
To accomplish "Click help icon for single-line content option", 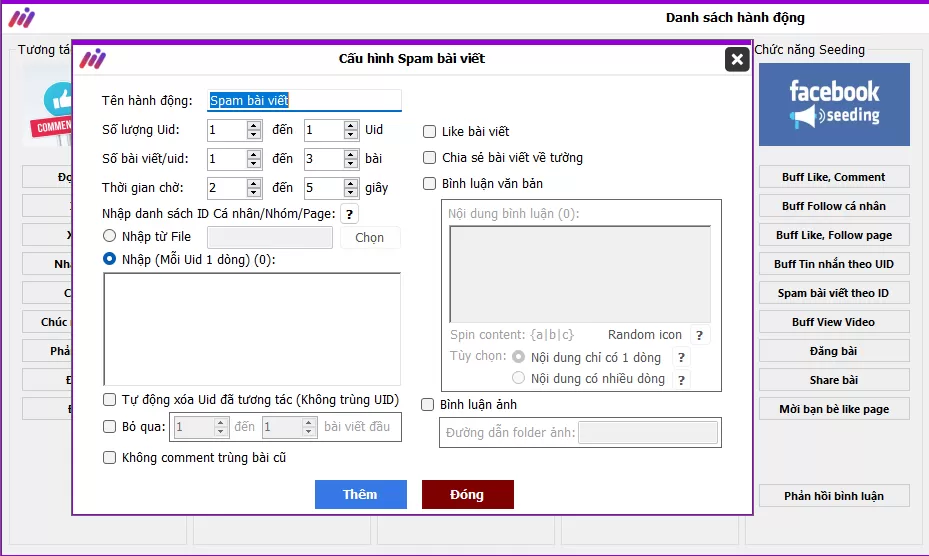I will click(x=681, y=358).
